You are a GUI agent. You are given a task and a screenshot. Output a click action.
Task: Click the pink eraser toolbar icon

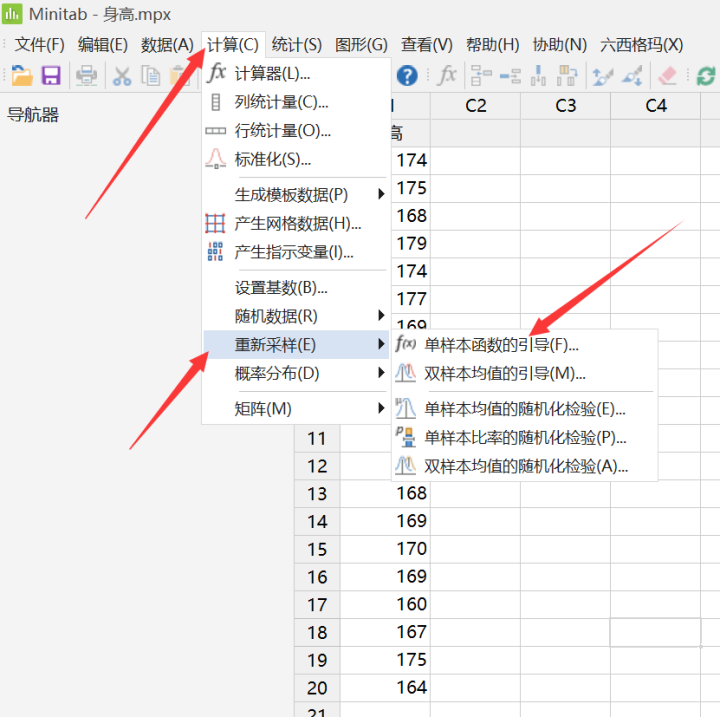click(x=667, y=75)
